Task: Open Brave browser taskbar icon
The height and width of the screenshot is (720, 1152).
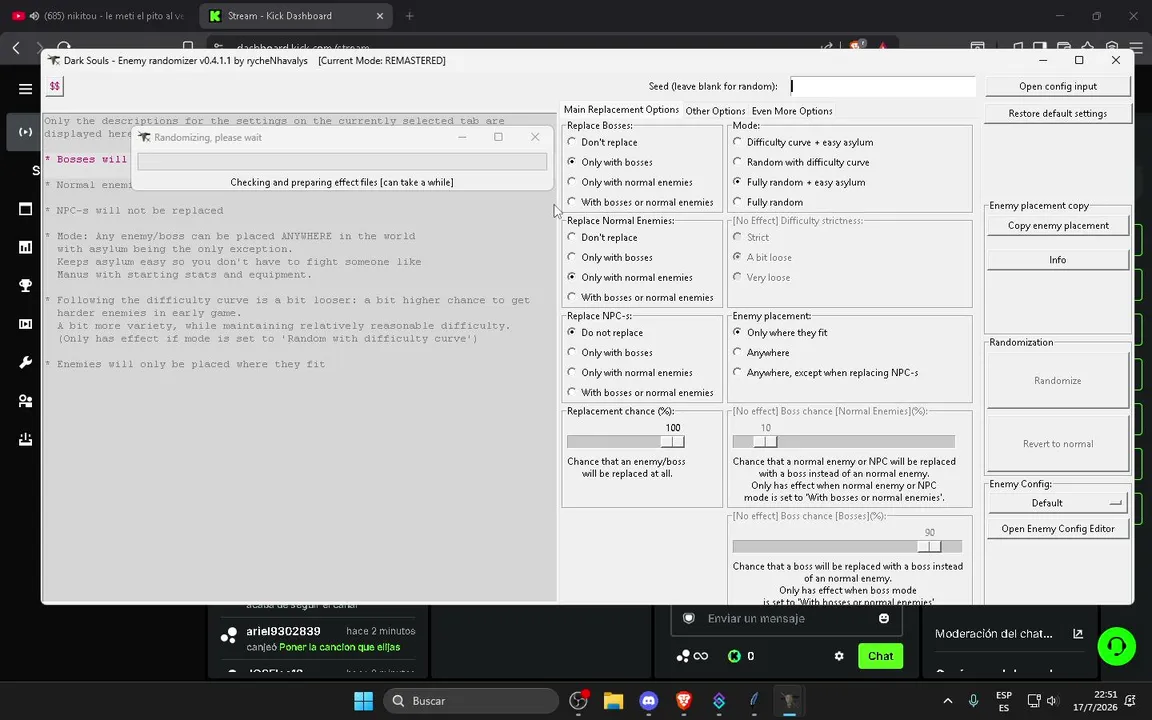Action: point(683,701)
